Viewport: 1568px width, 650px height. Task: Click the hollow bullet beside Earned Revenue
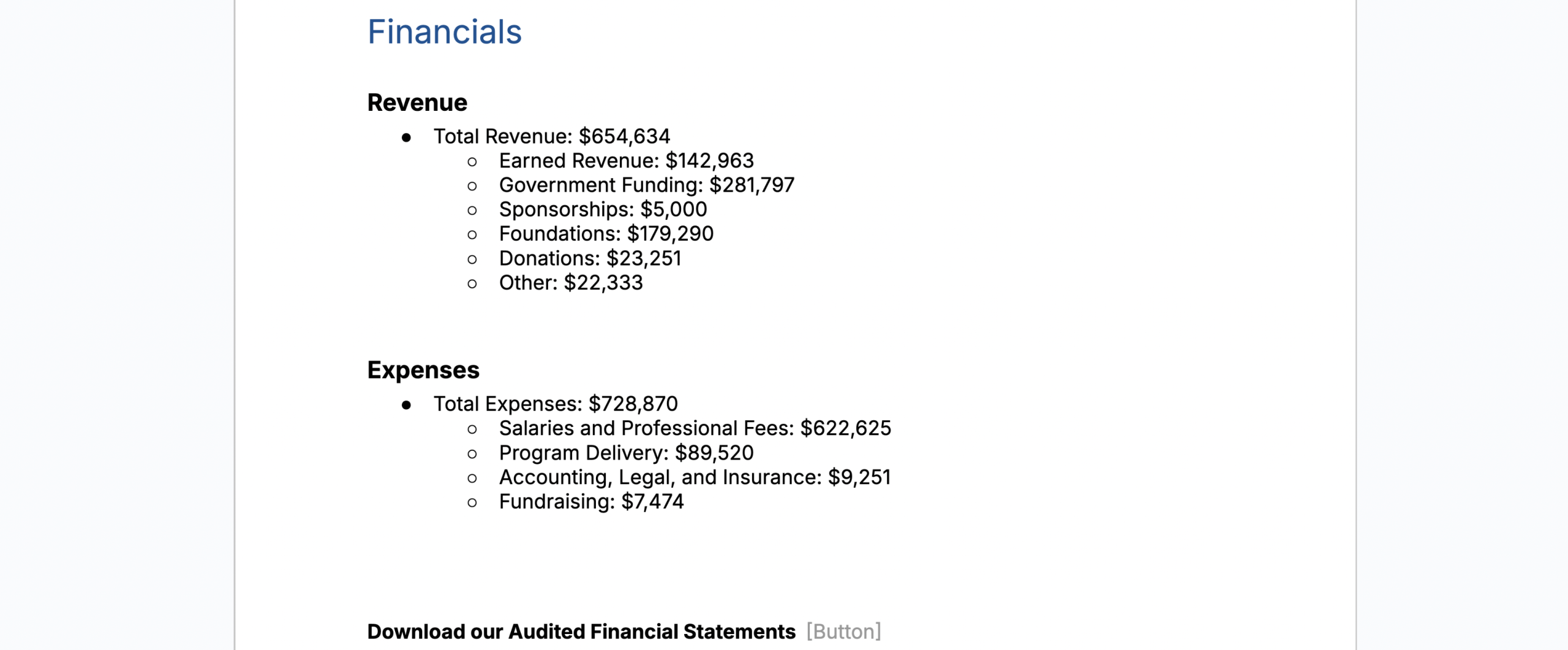472,162
